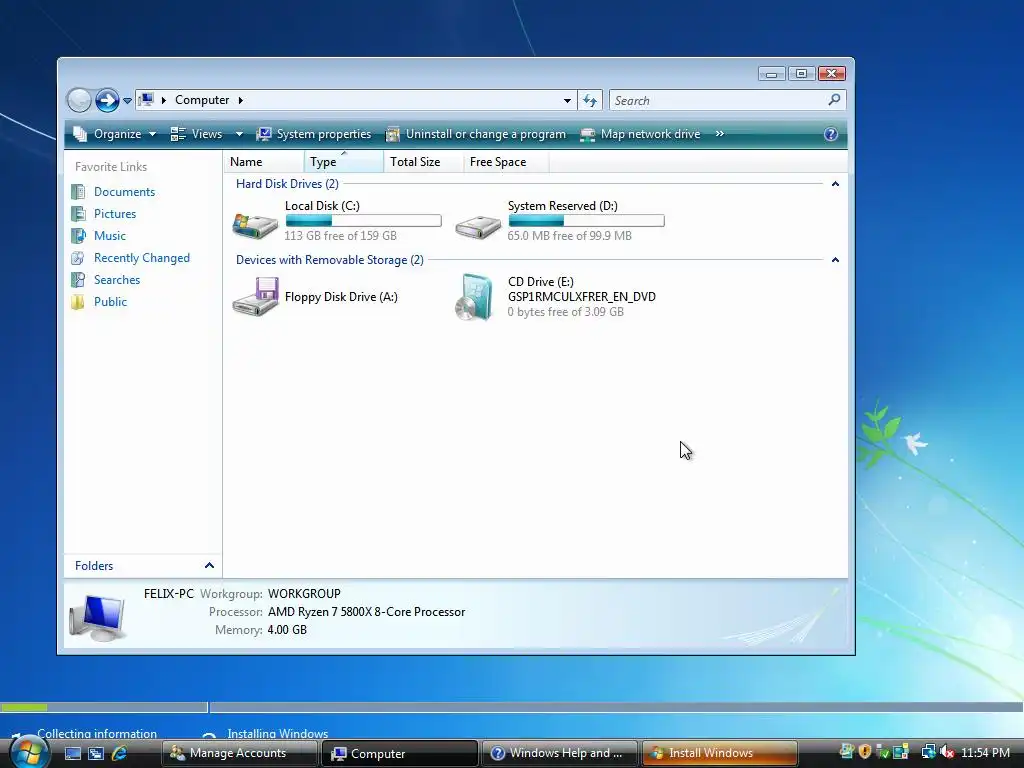Open the Views dropdown arrow
The height and width of the screenshot is (768, 1024).
tap(239, 134)
